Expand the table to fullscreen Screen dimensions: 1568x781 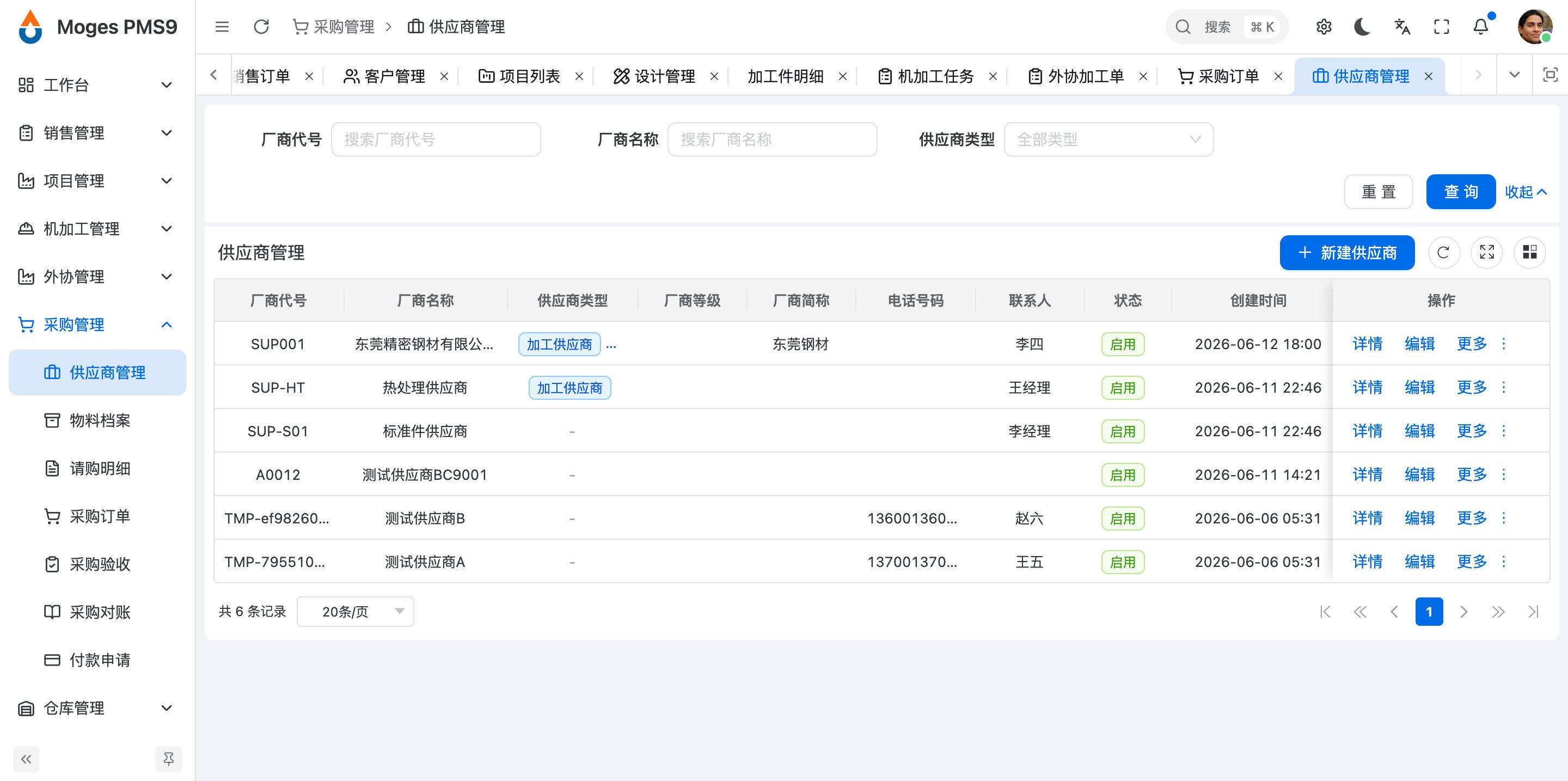(1486, 252)
